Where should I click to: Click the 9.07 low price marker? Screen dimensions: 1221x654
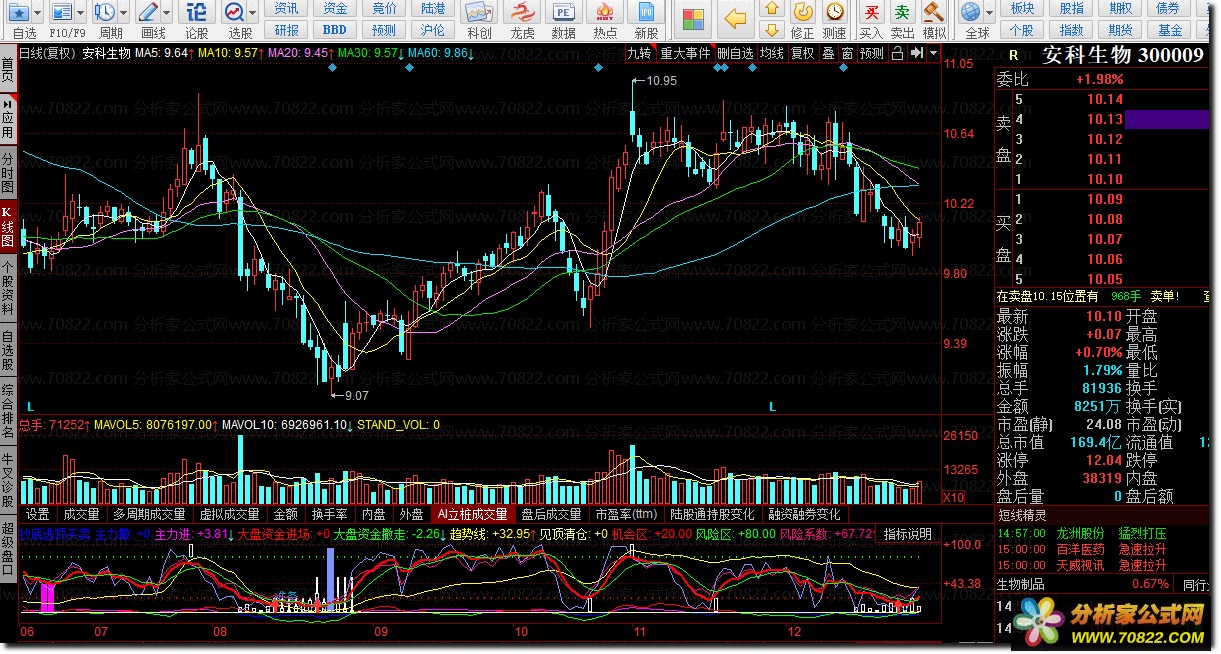click(356, 395)
